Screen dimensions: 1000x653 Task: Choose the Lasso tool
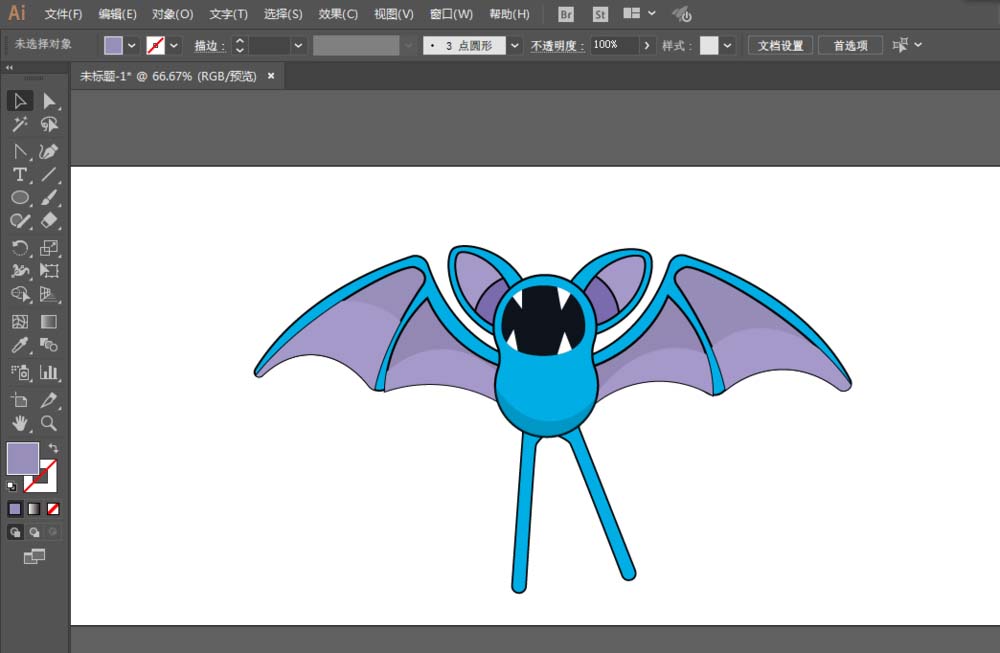(49, 124)
